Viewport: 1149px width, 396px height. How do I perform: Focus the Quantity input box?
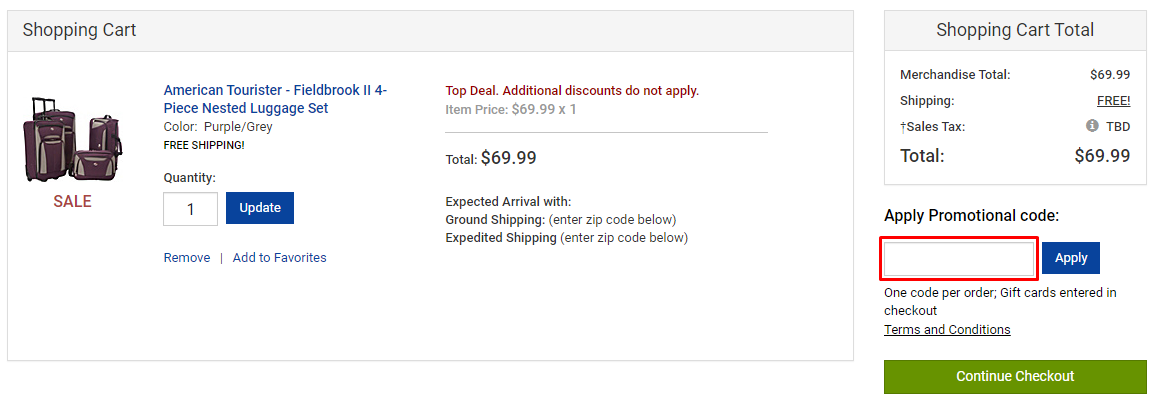point(191,209)
